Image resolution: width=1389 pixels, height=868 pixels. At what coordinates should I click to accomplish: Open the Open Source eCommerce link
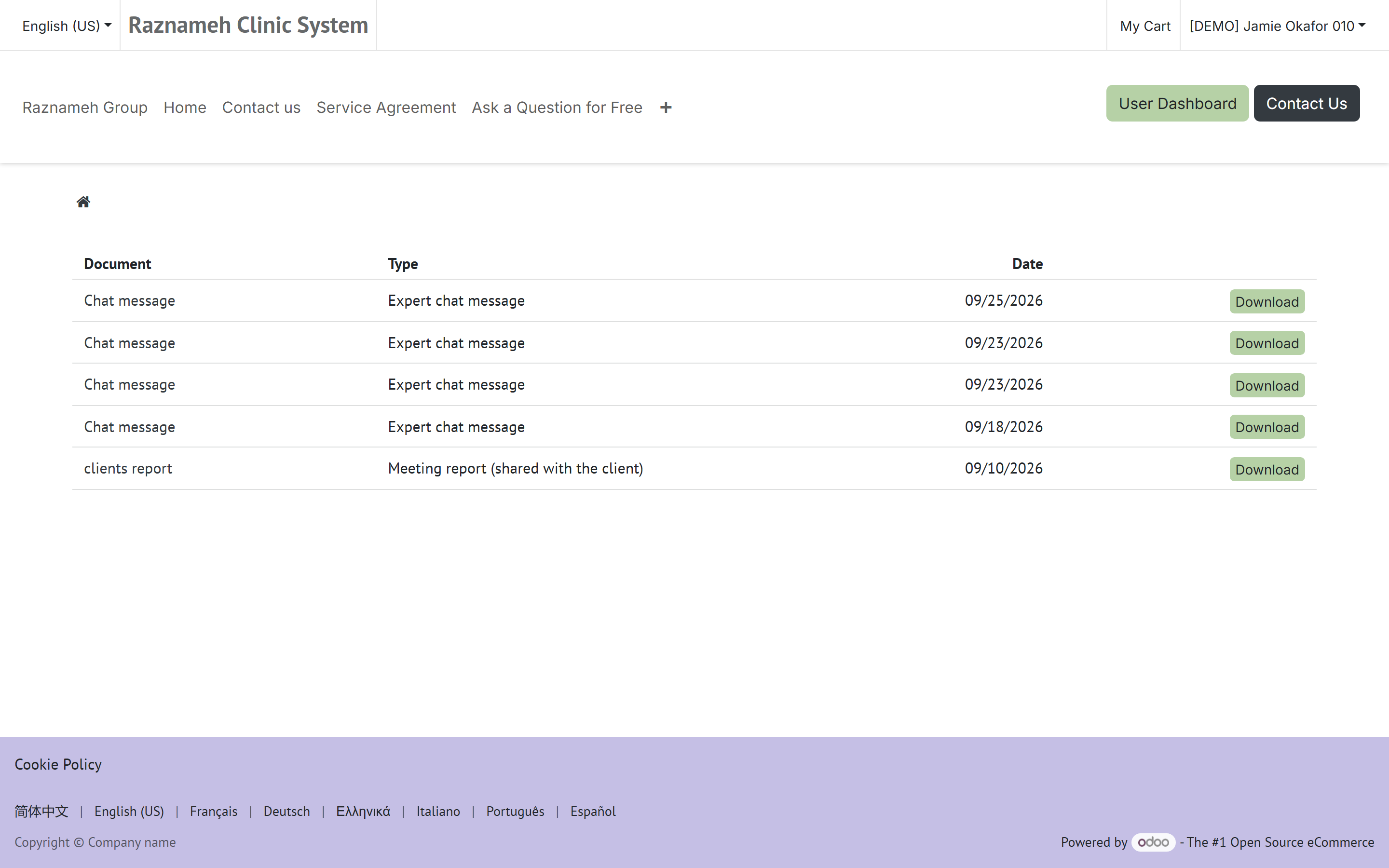click(x=1302, y=842)
